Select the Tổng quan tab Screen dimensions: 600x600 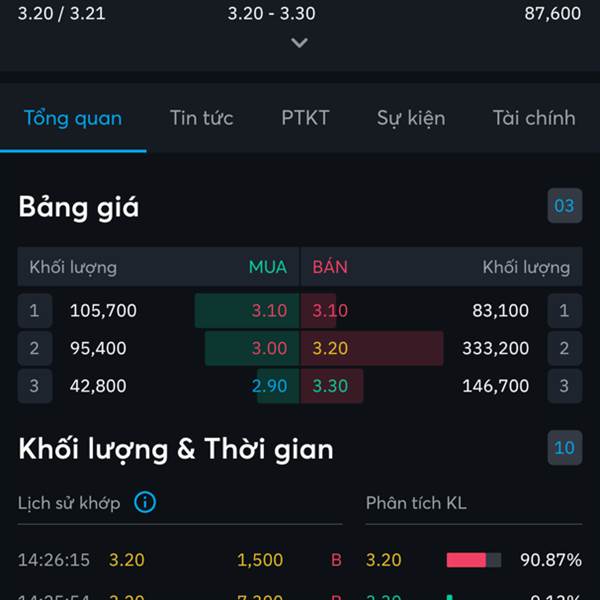click(x=73, y=118)
